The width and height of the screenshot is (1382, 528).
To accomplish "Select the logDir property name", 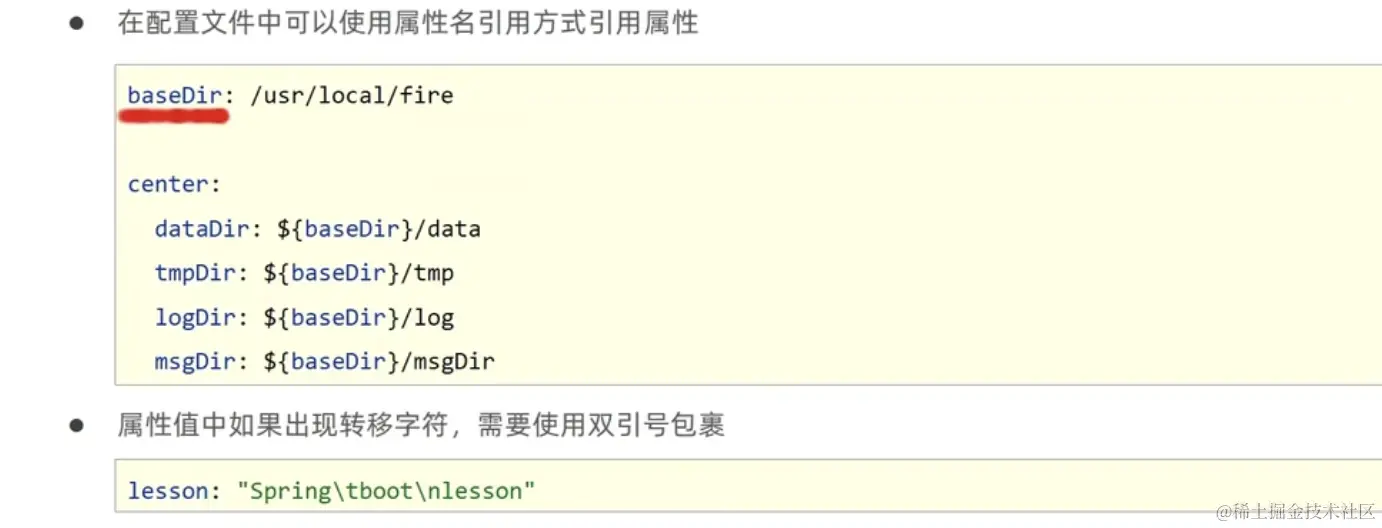I will coord(194,318).
